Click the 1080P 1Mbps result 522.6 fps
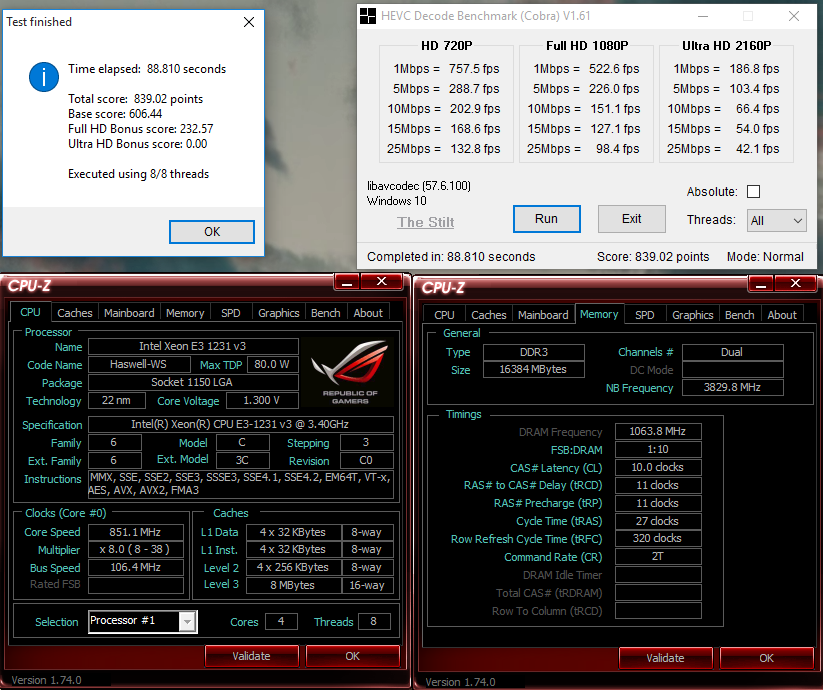Screen dimensions: 823x690 614,69
